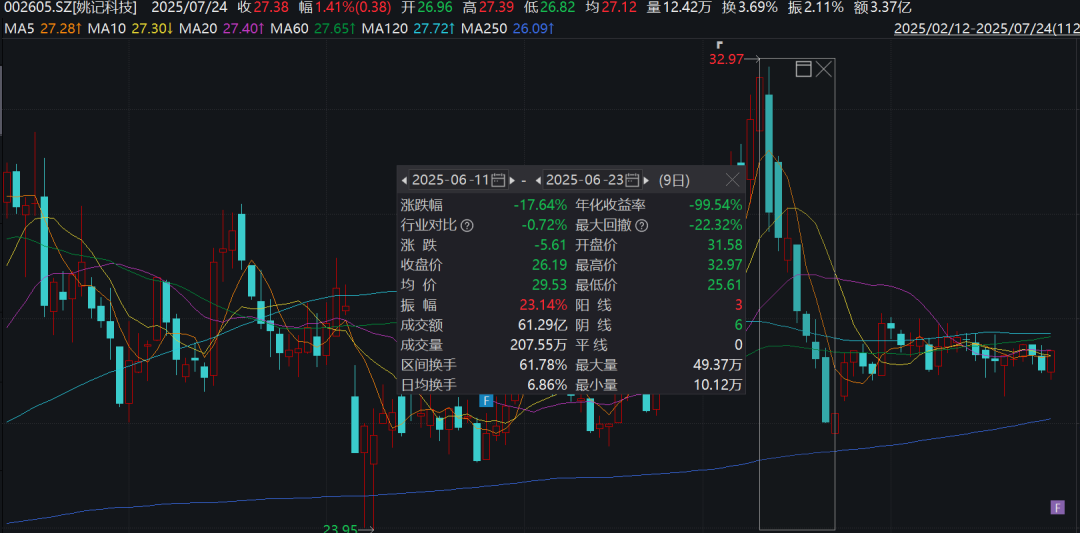
Task: Click the 涨跌 value -5.61
Action: pos(550,245)
